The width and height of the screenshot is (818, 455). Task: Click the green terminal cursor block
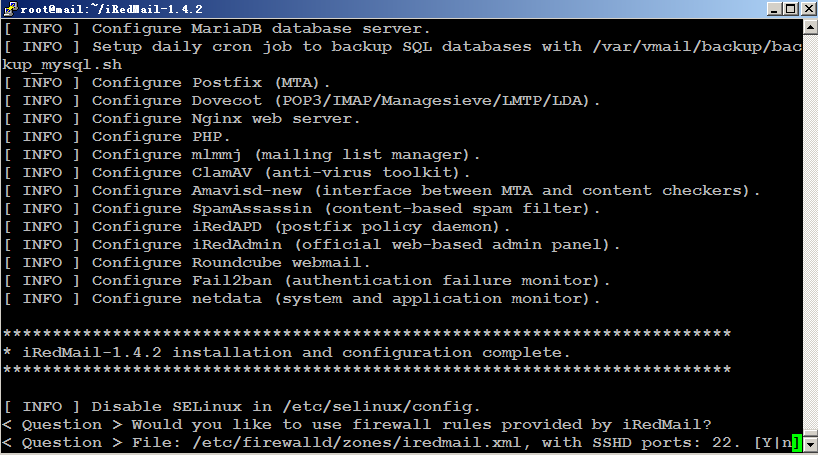[797, 443]
